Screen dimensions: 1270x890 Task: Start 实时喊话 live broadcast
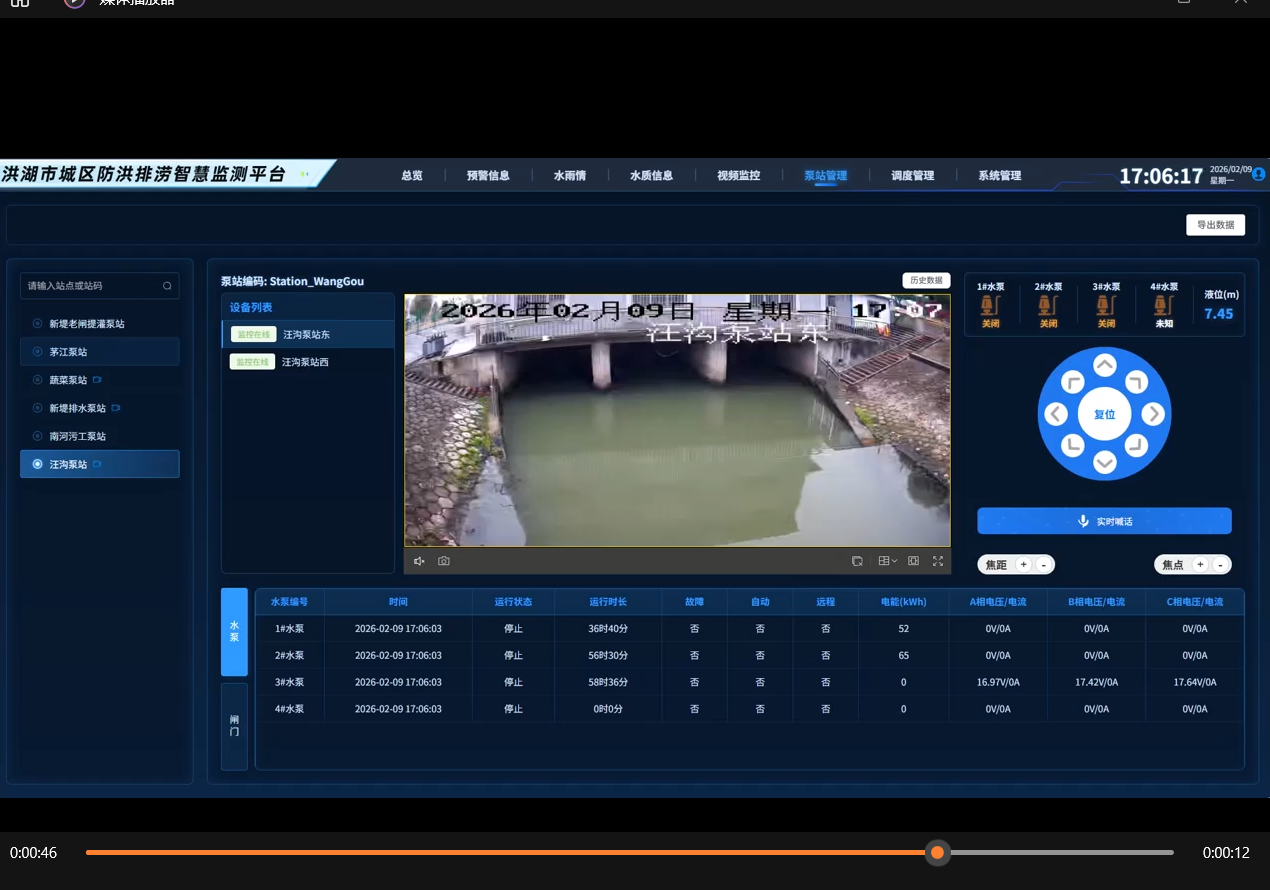[x=1104, y=521]
